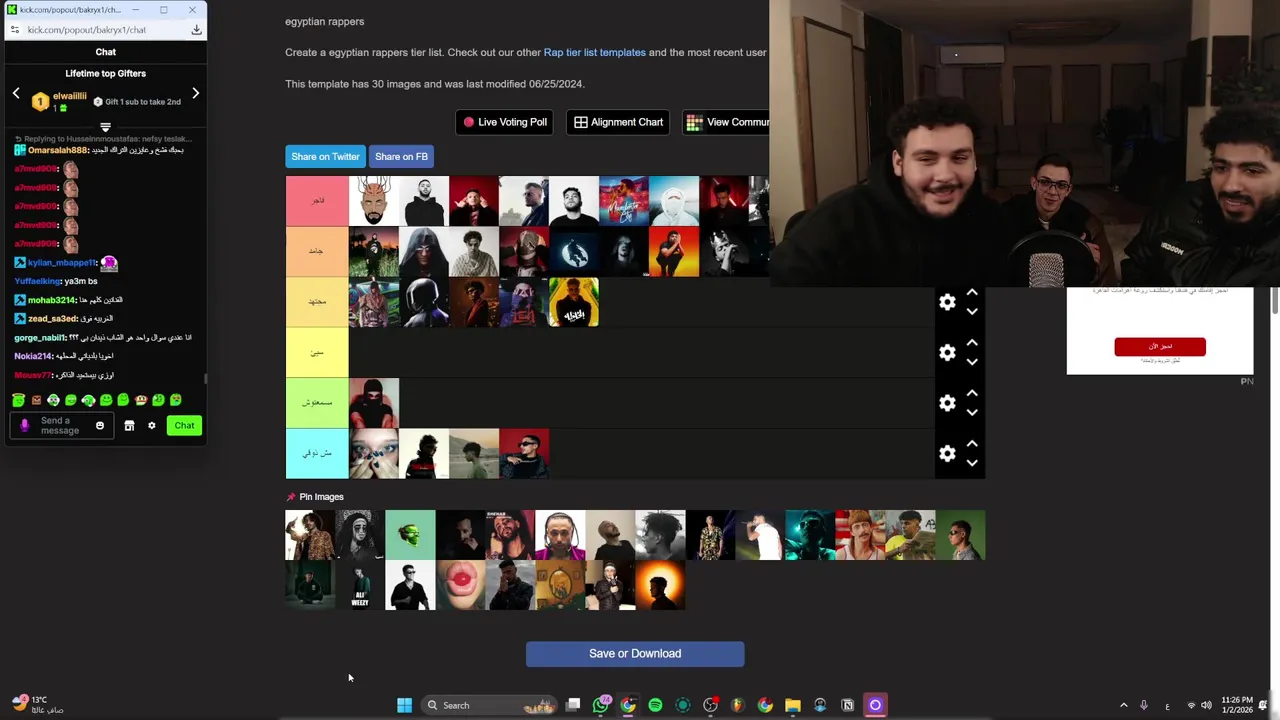Image resolution: width=1280 pixels, height=720 pixels.
Task: Select glowing orange sun silhouette image
Action: click(660, 585)
